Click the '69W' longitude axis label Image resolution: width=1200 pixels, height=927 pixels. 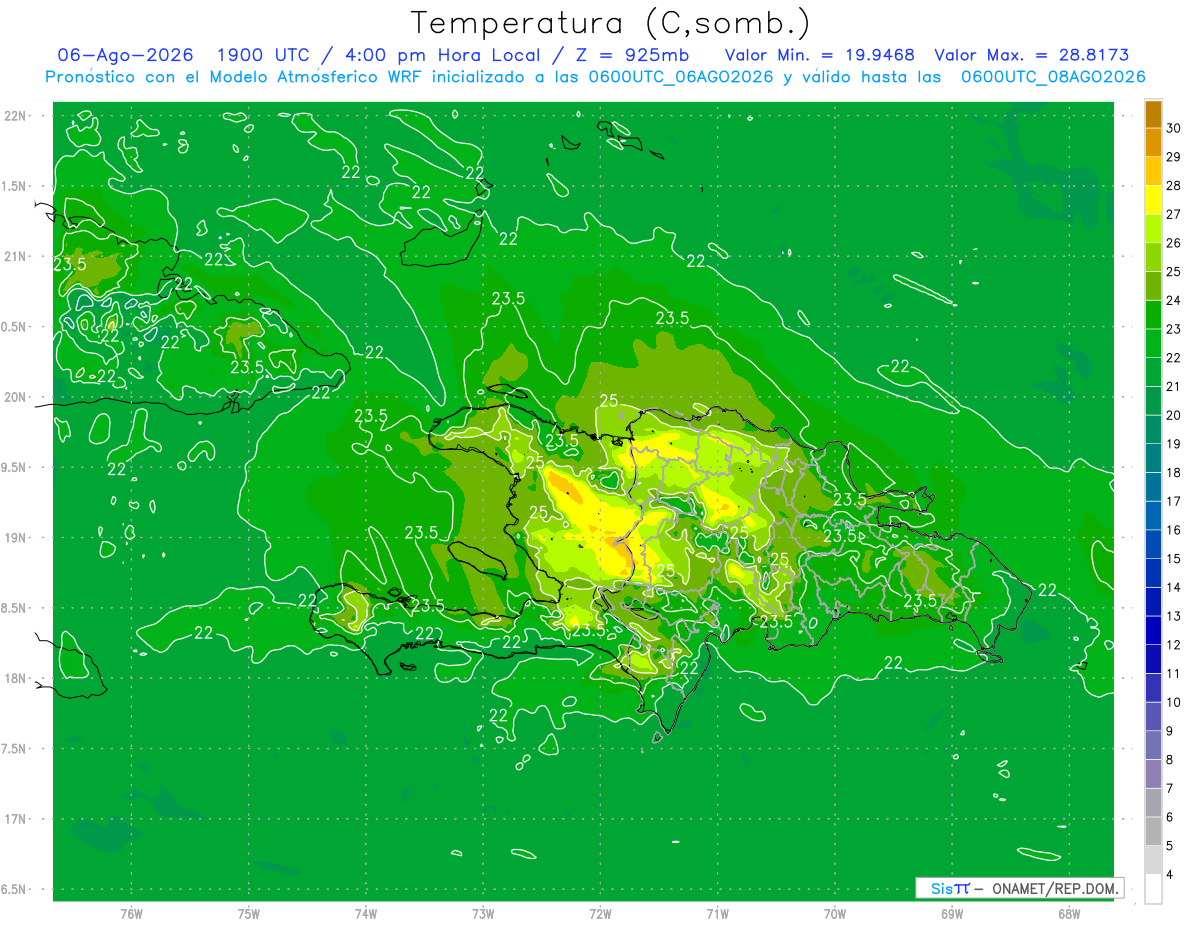pos(952,913)
